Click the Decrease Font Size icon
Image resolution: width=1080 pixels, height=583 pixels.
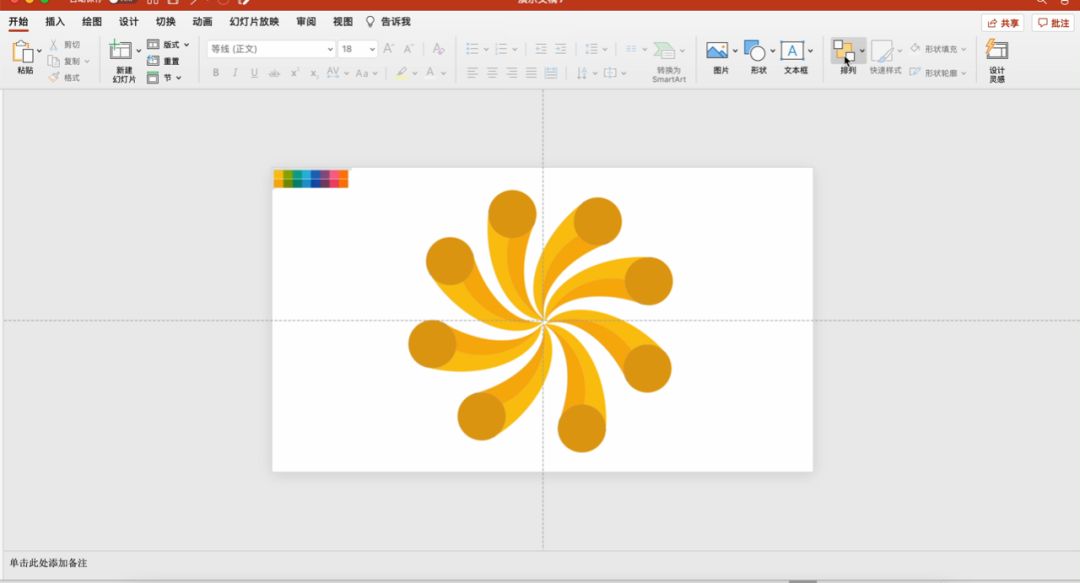point(408,48)
